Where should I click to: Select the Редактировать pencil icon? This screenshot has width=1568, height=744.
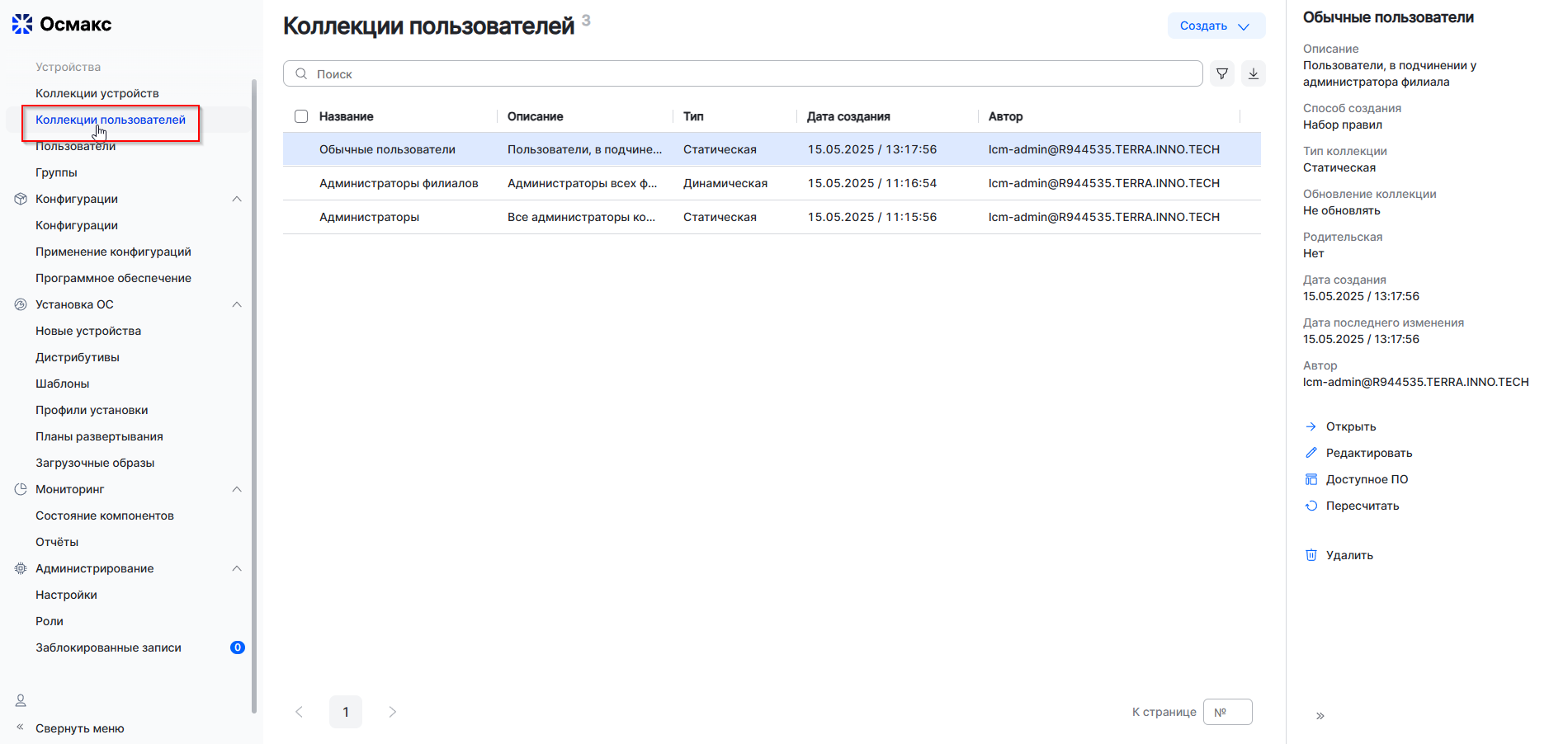1313,452
